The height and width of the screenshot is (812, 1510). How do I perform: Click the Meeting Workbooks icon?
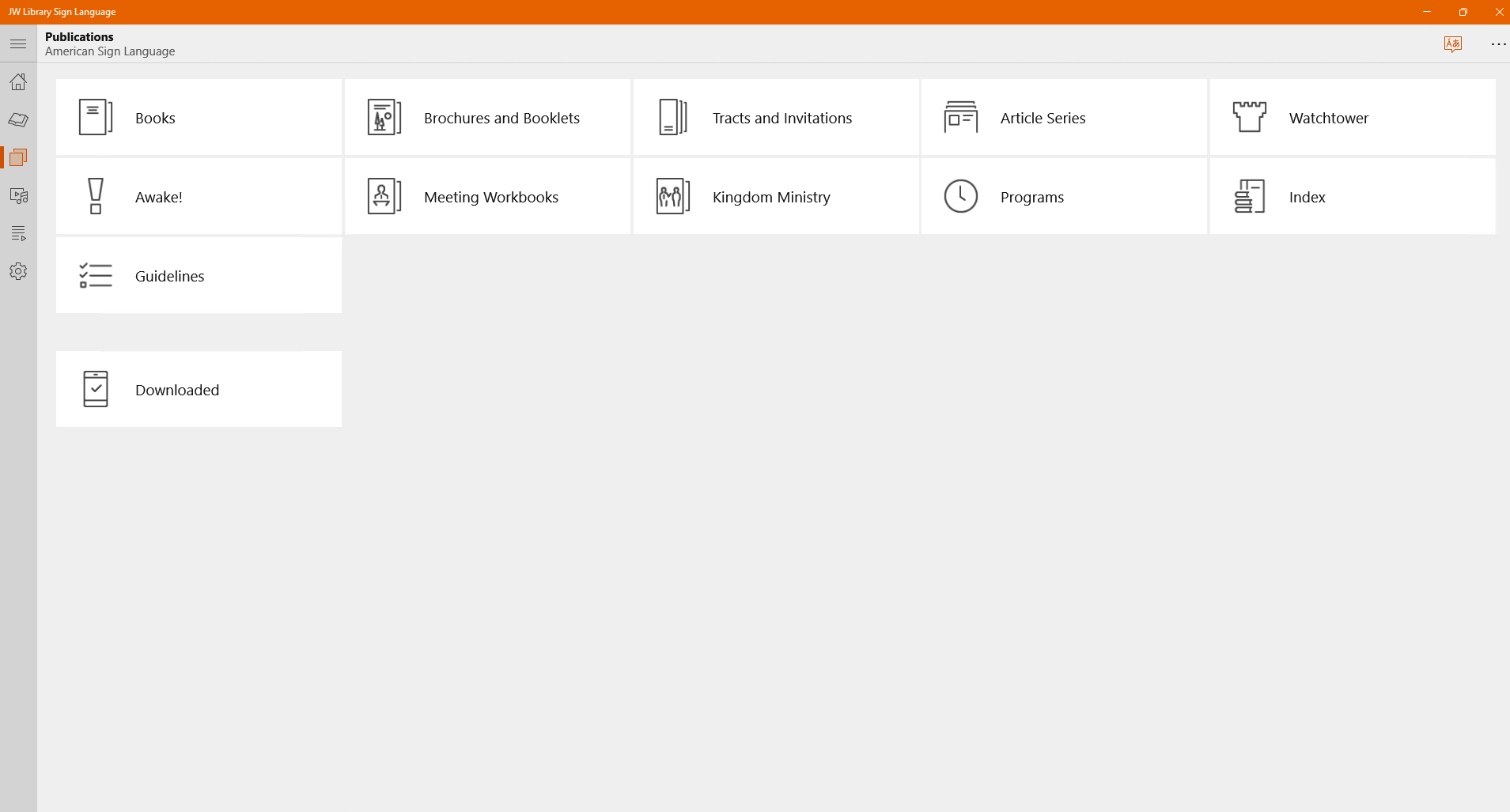[384, 196]
